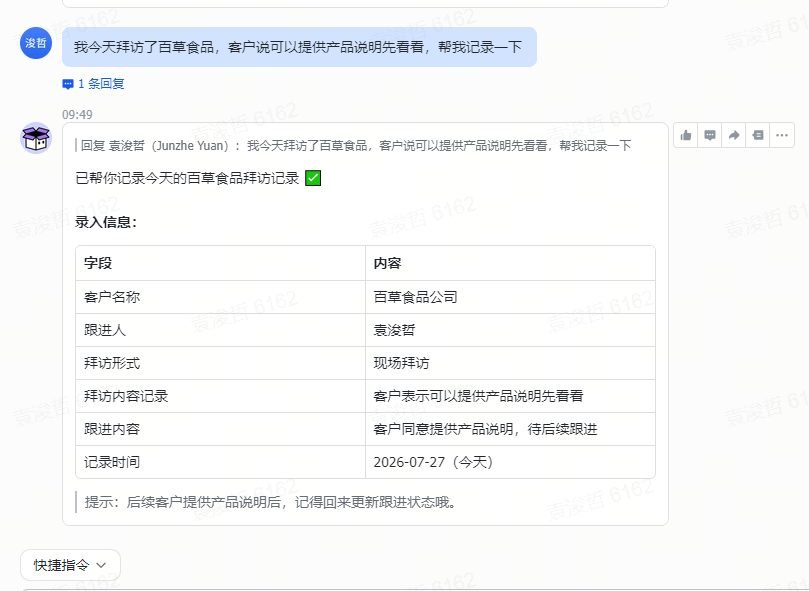Image resolution: width=809 pixels, height=591 pixels.
Task: Open the bot's box-shaped avatar
Action: 36,138
